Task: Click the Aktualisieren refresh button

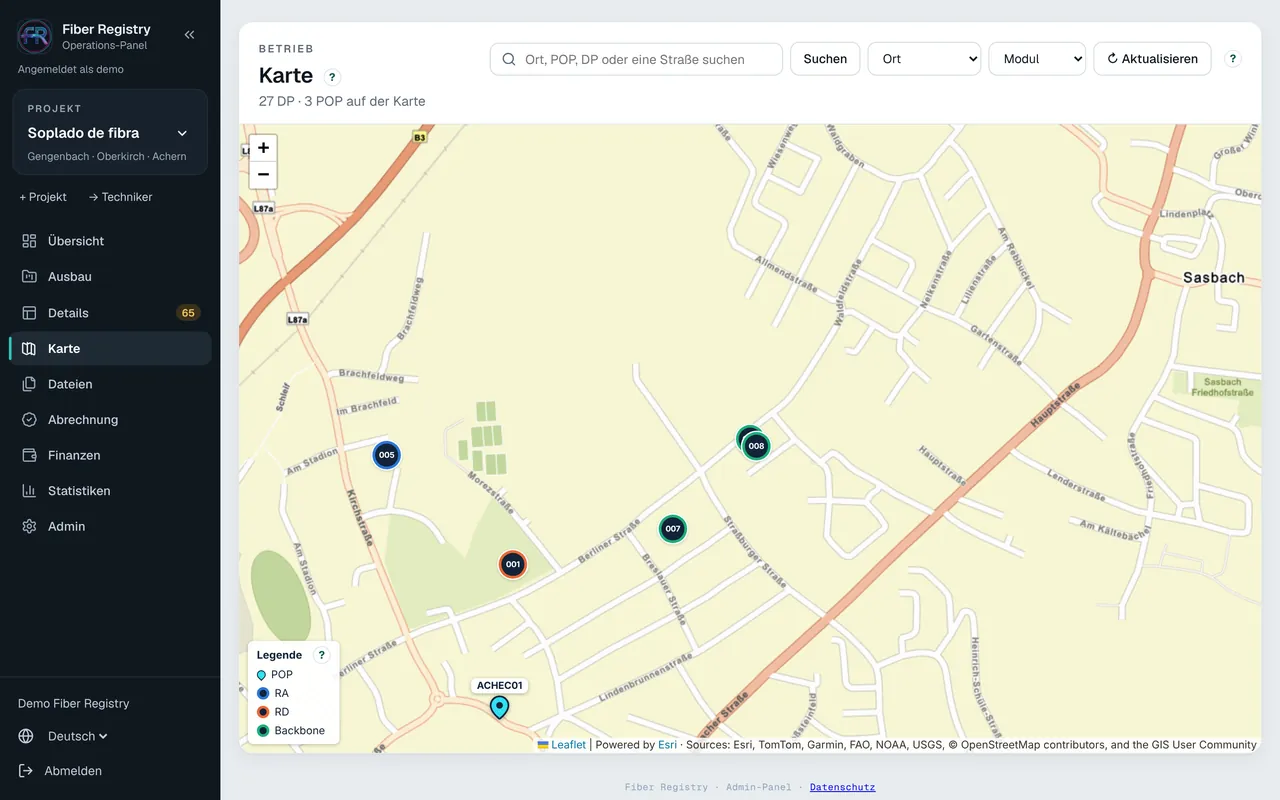Action: click(1152, 59)
